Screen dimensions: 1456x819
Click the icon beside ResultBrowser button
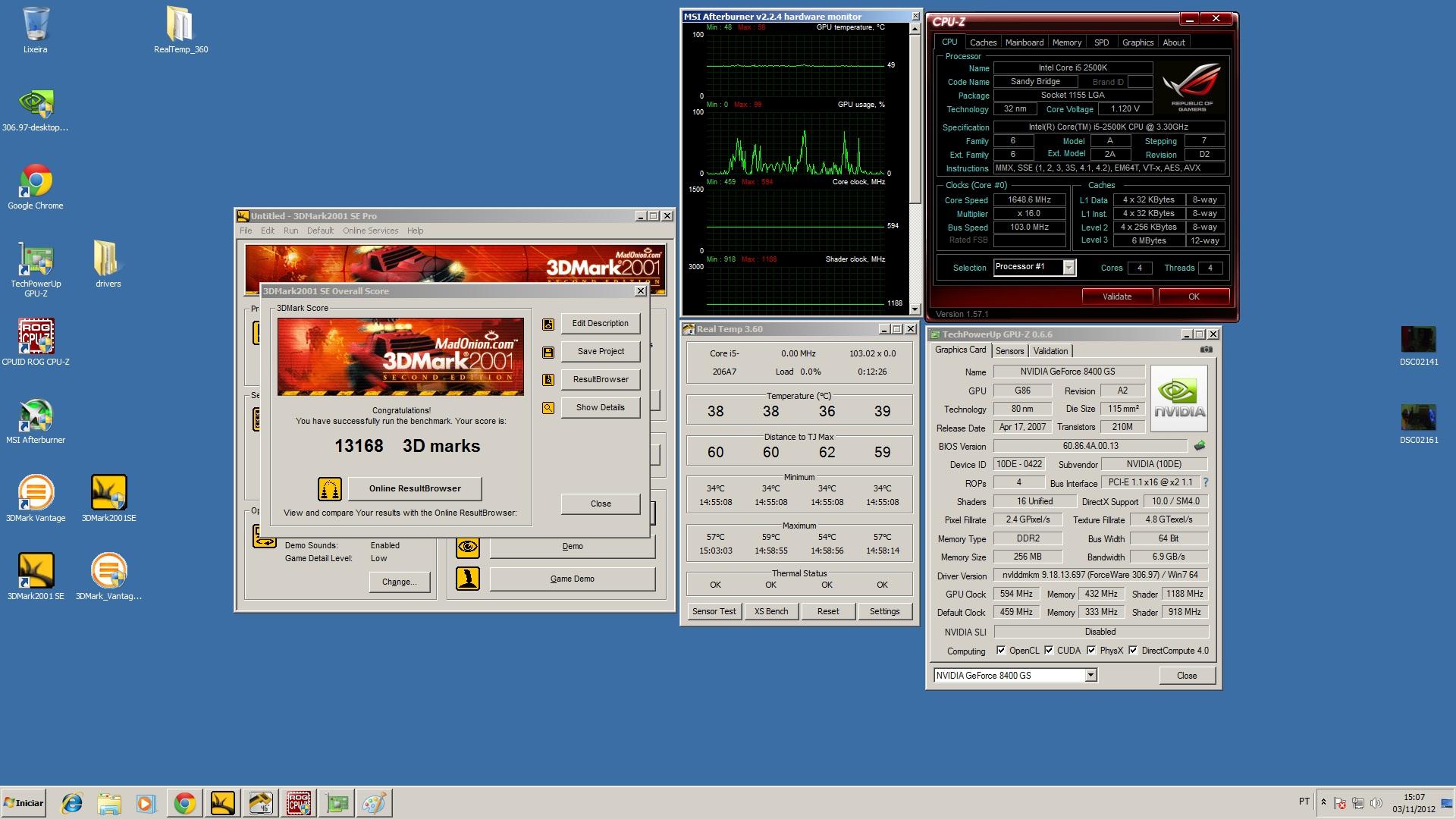point(548,380)
